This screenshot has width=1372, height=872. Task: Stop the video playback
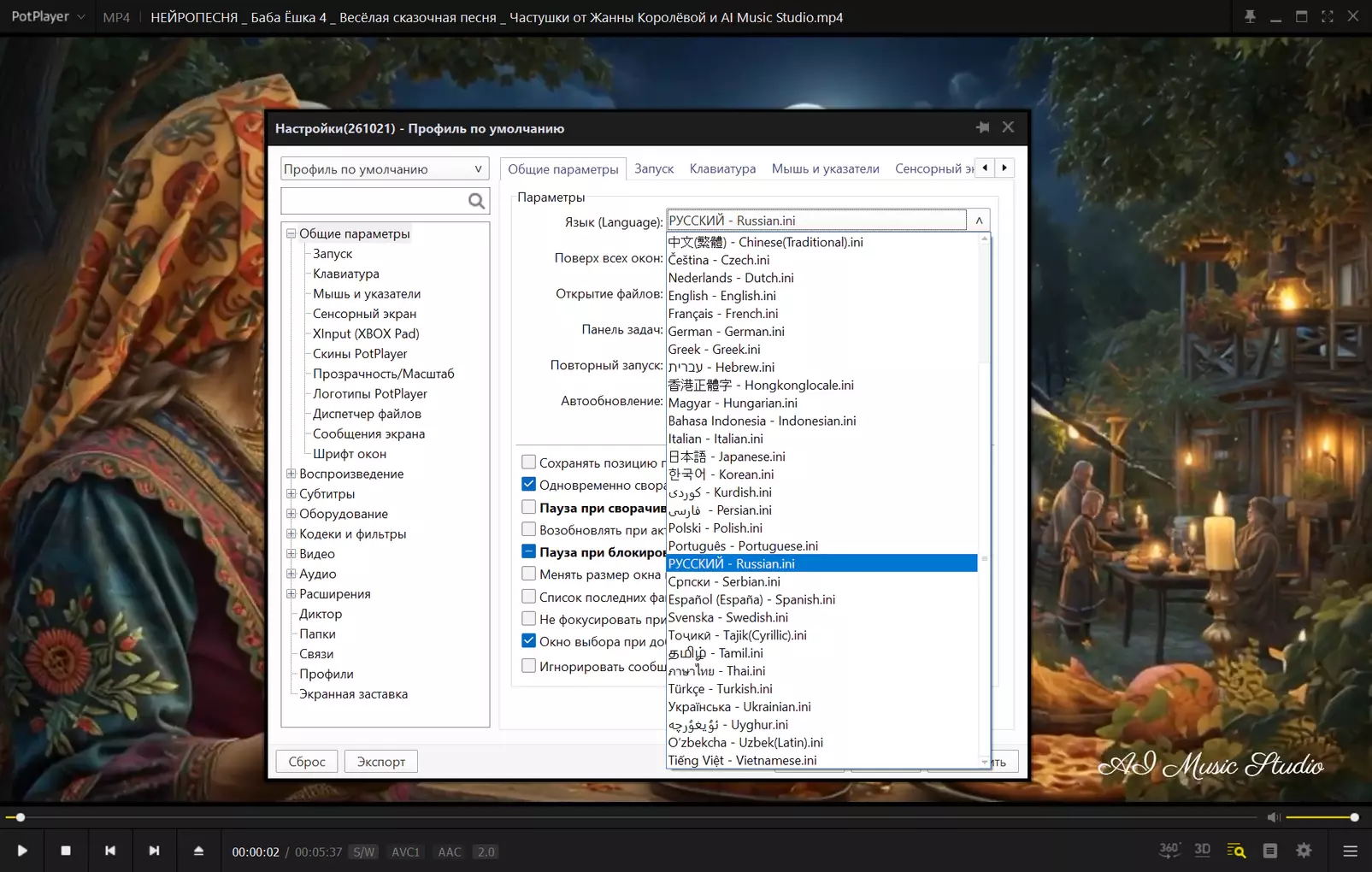tap(66, 851)
